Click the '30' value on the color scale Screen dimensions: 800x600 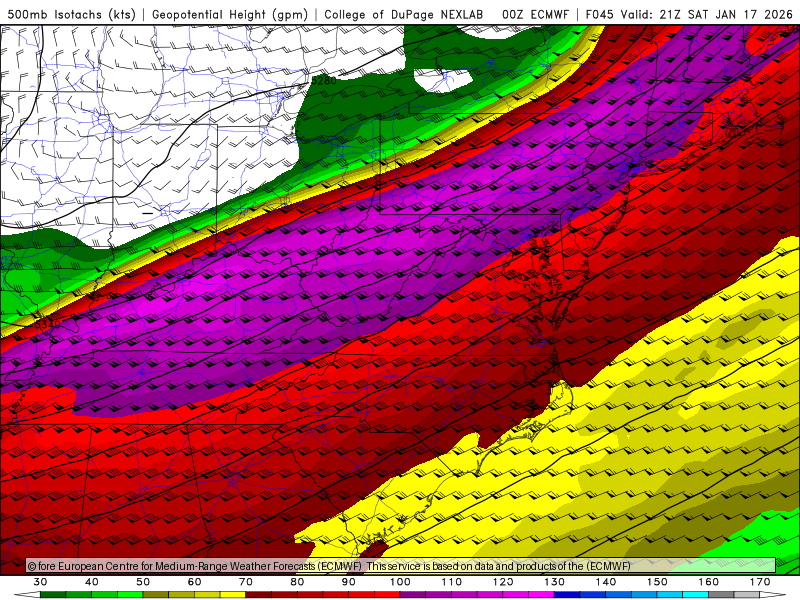pos(40,582)
